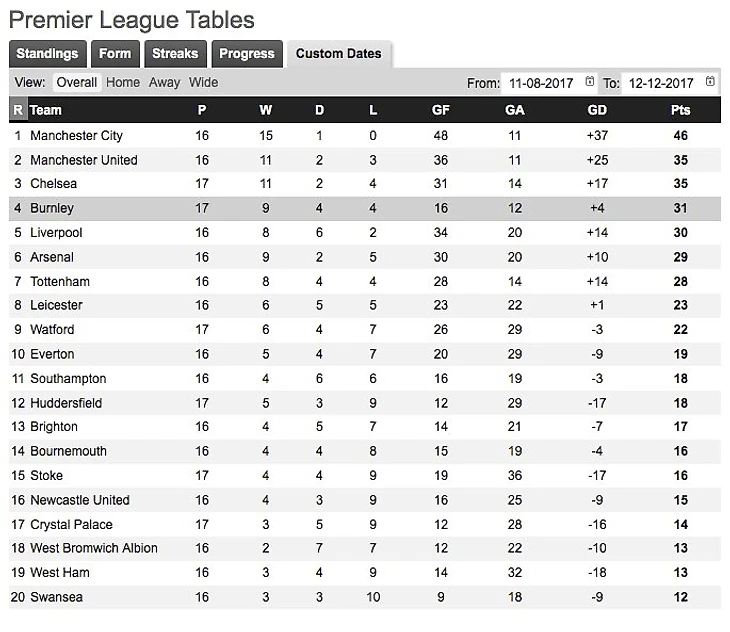This screenshot has width=730, height=632.
Task: Select the Overall view option
Action: point(77,83)
